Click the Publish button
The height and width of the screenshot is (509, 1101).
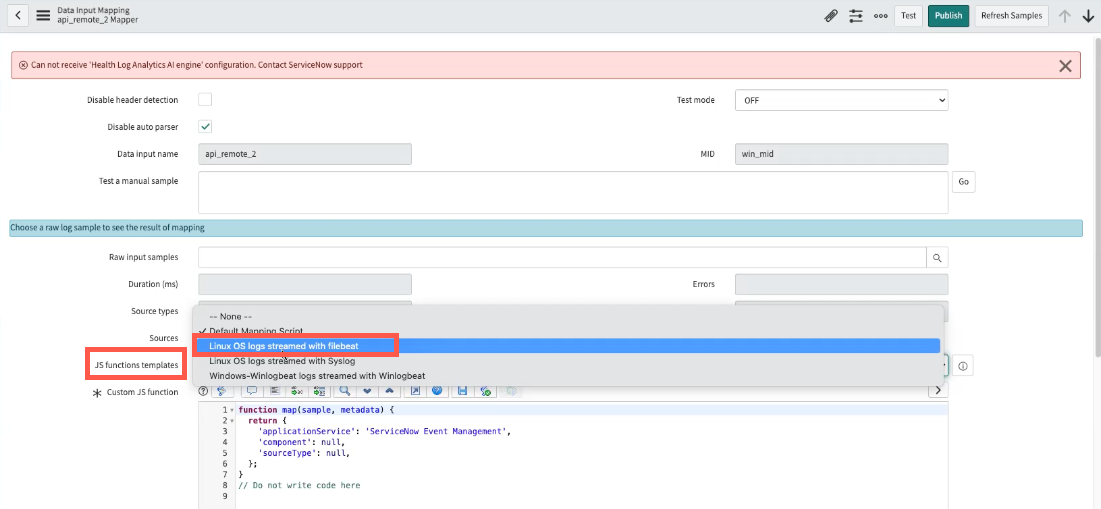[x=948, y=15]
